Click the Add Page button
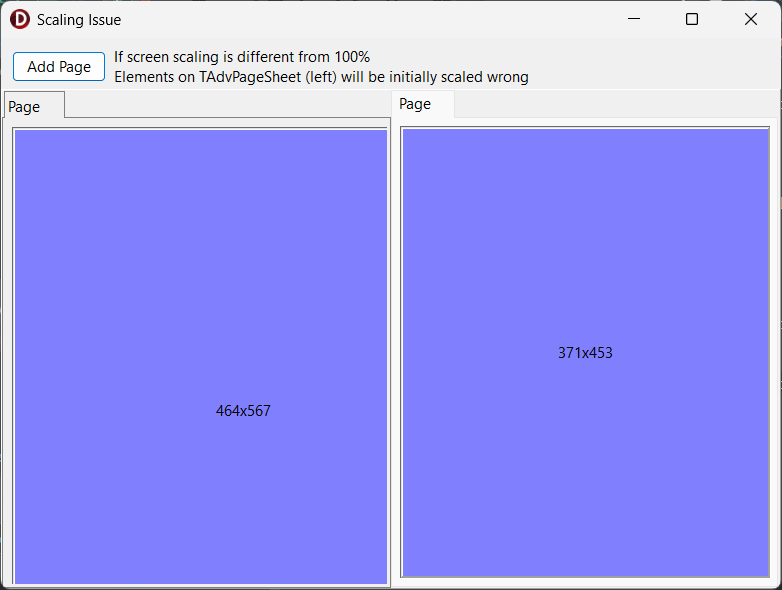Viewport: 782px width, 590px height. [59, 66]
